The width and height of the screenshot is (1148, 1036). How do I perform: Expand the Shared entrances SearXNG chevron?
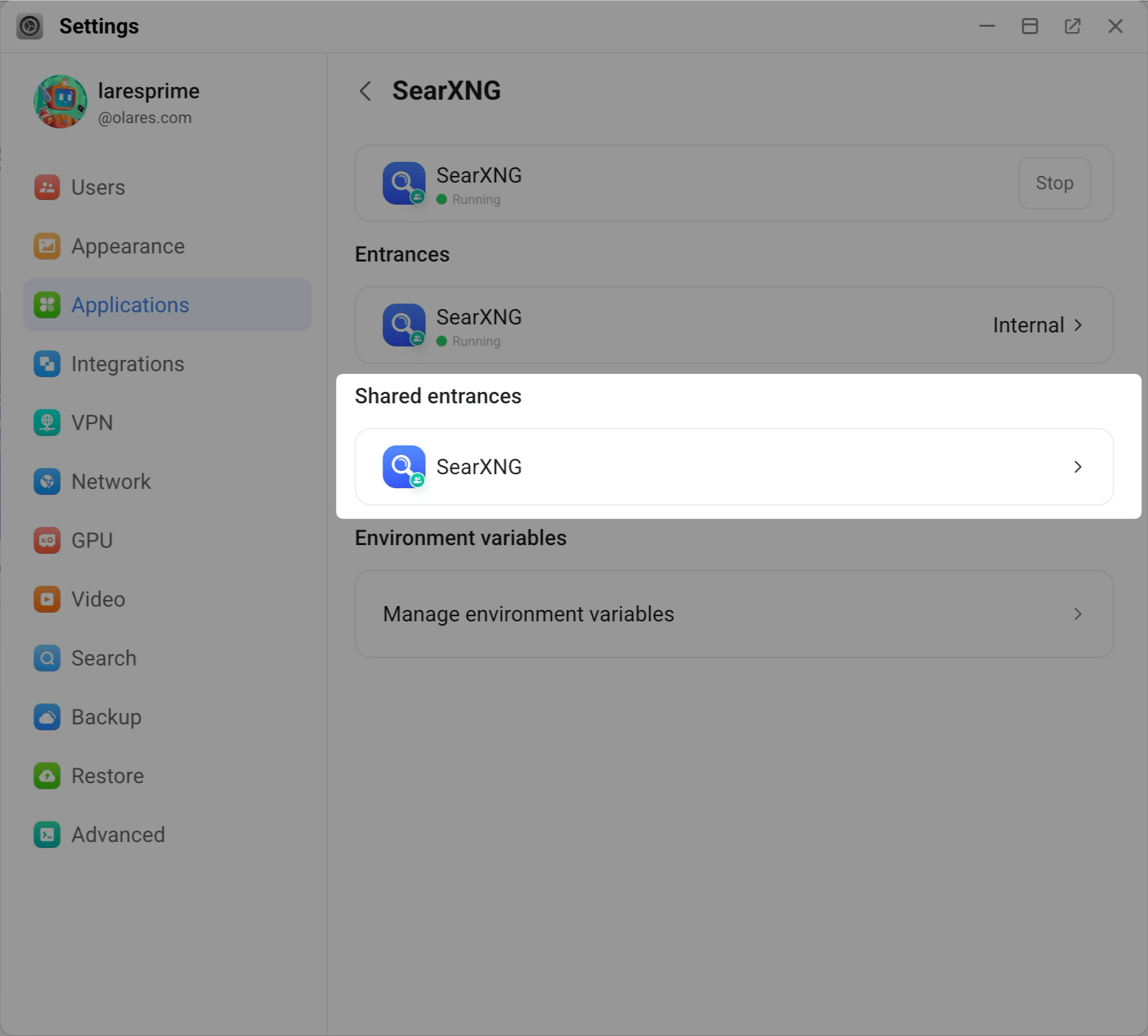click(x=1078, y=467)
